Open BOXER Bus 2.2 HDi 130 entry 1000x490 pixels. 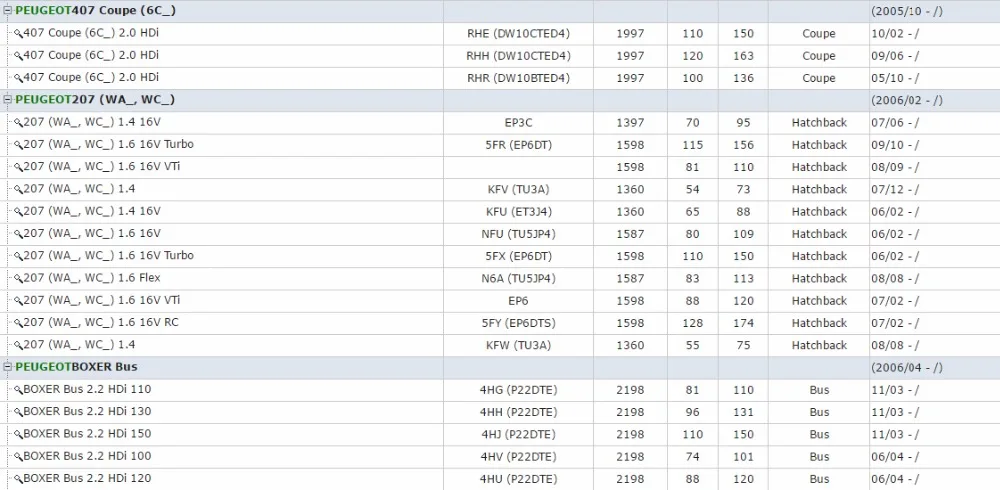(87, 412)
